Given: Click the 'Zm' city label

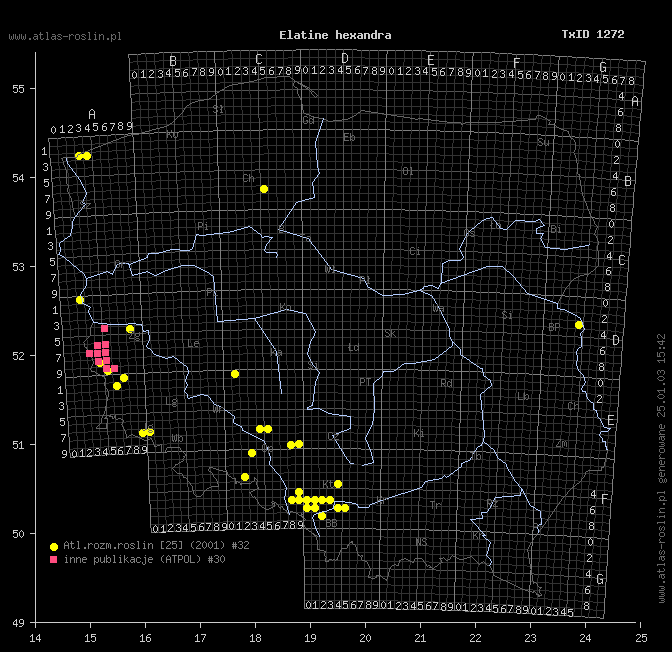Looking at the screenshot, I should (x=562, y=444).
